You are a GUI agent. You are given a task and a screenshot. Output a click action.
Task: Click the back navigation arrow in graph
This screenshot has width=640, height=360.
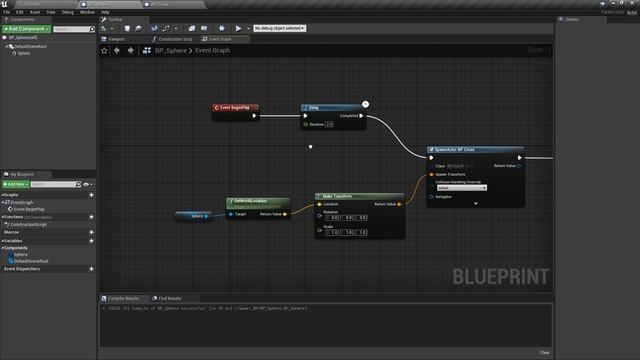117,50
